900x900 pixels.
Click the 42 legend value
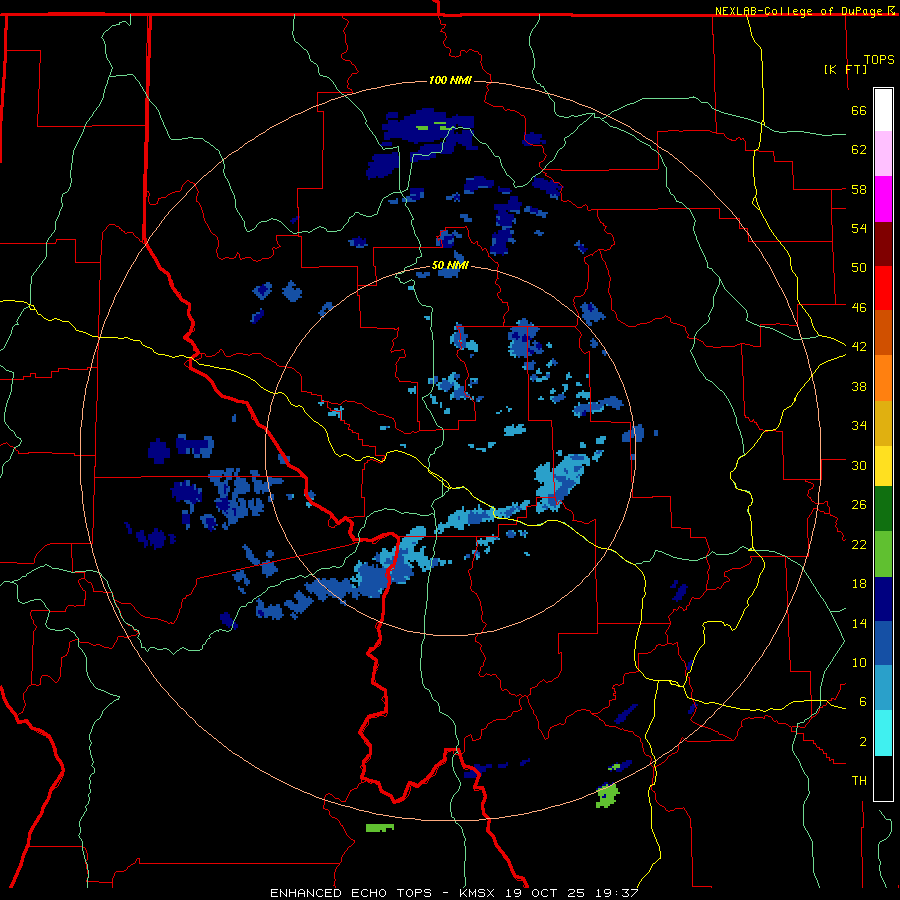859,347
